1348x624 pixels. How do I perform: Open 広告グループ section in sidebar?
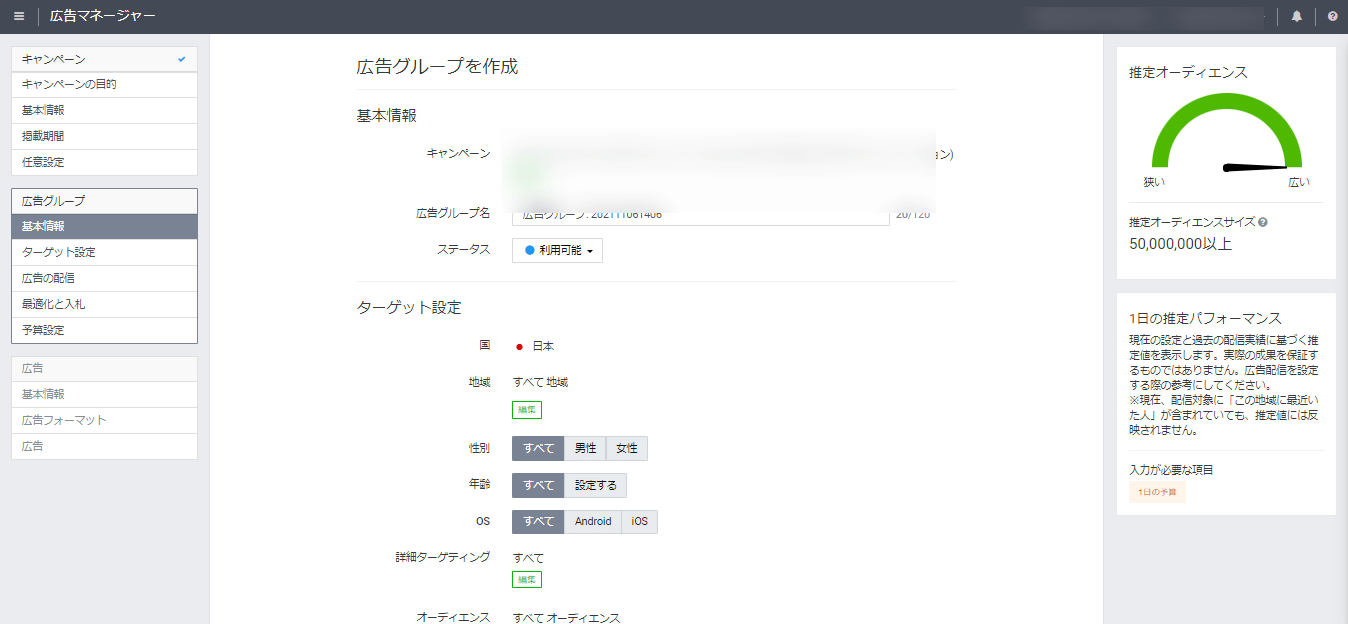[x=104, y=201]
